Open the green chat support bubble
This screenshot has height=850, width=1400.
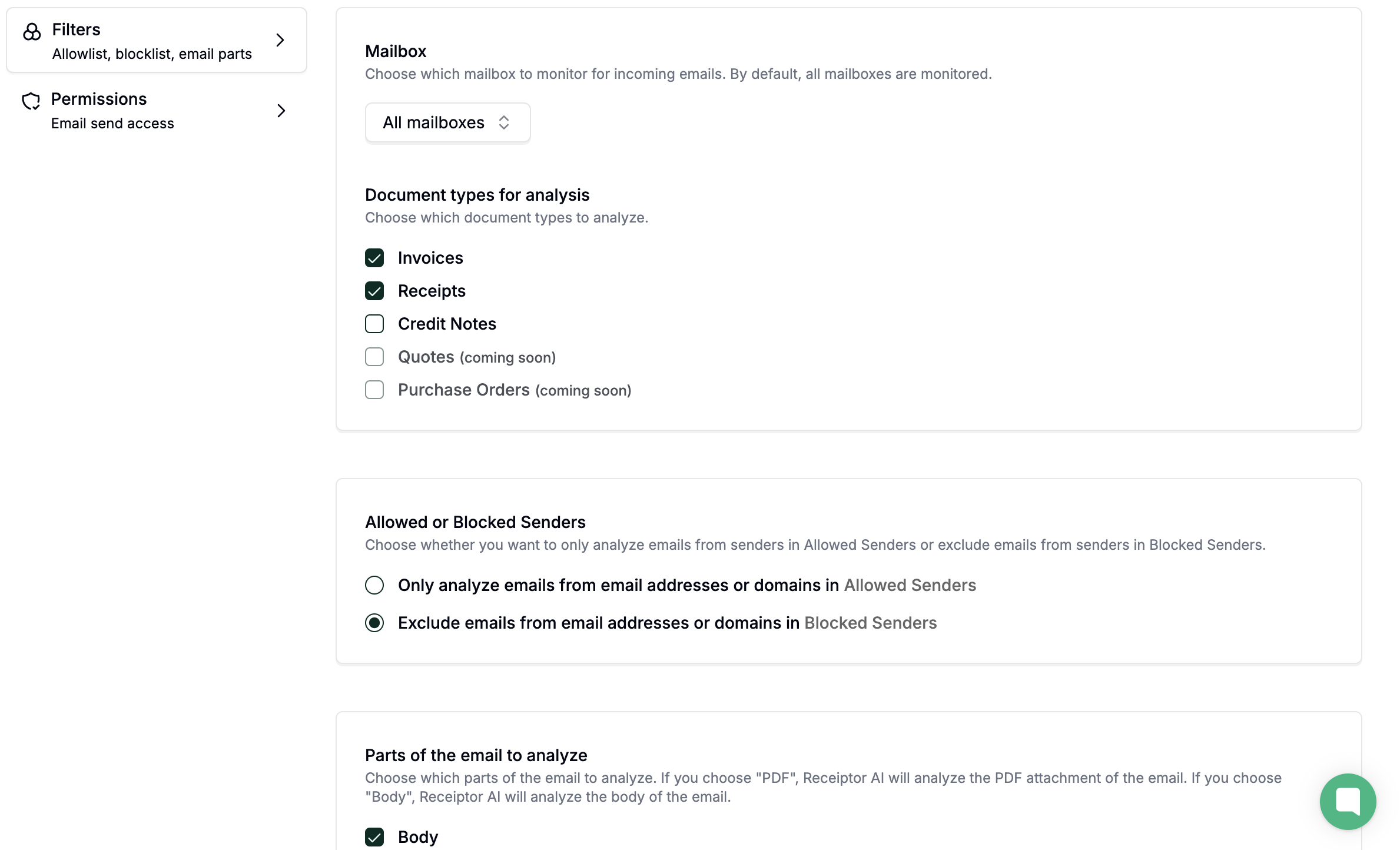(x=1348, y=801)
